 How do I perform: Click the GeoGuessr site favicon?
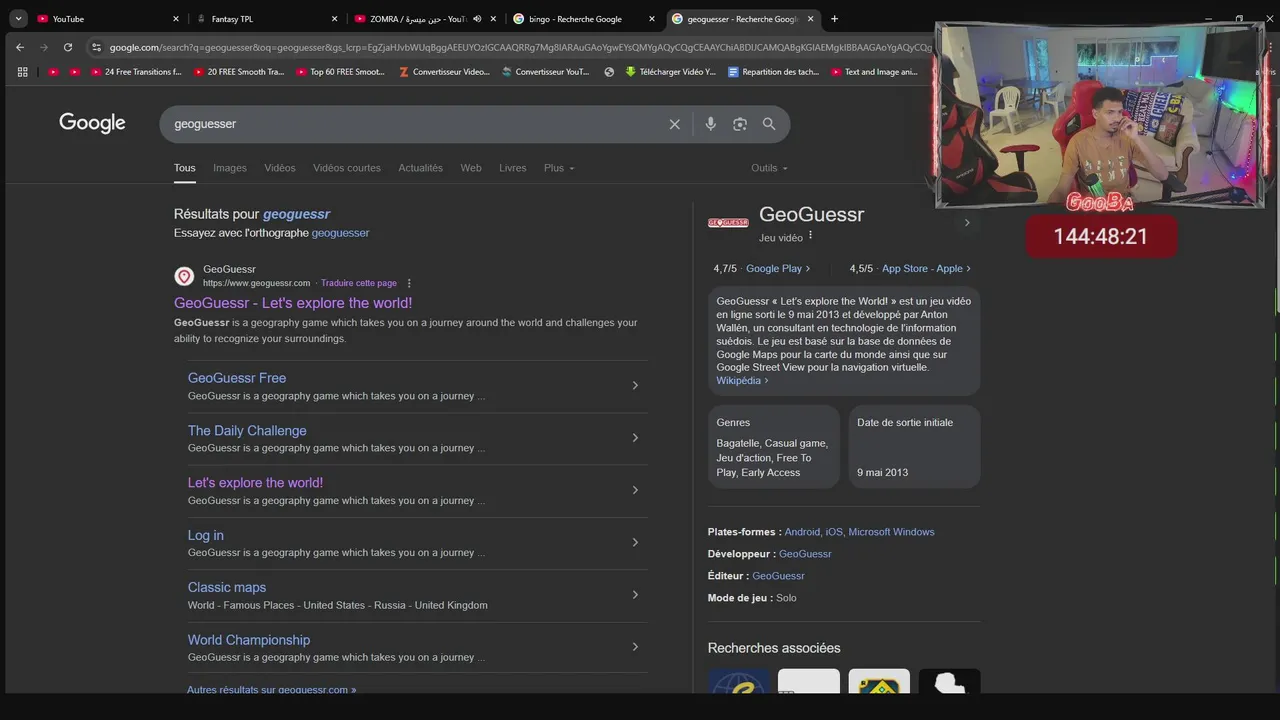184,276
